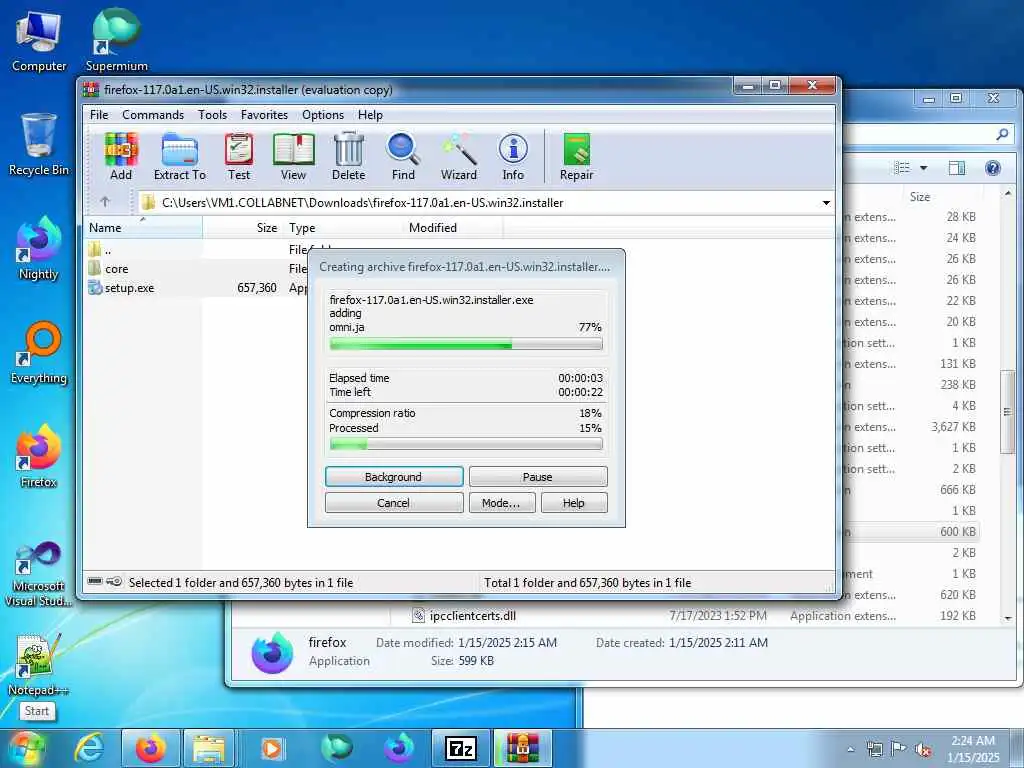Switch to Firefox in the taskbar
1024x768 pixels.
[150, 748]
